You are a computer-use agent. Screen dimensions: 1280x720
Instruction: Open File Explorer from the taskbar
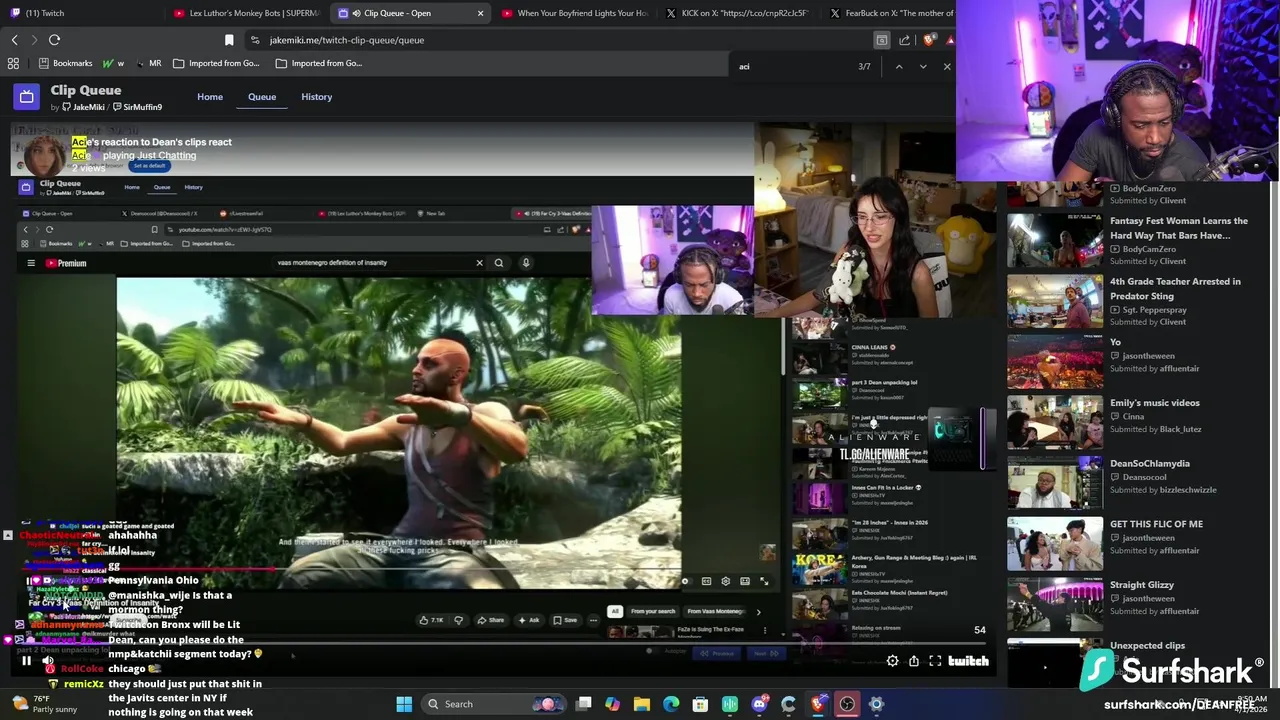tap(642, 704)
